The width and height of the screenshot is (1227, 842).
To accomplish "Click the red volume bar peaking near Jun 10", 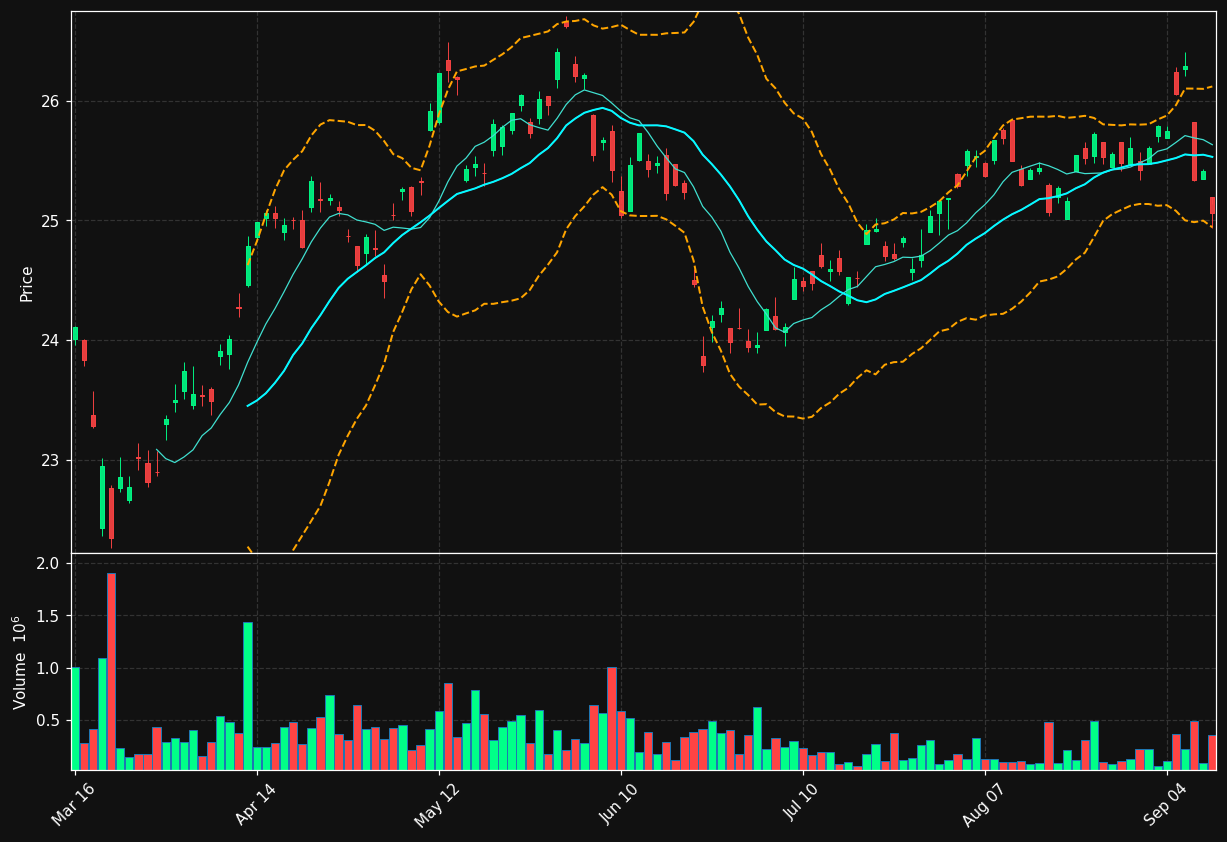I will [x=612, y=718].
